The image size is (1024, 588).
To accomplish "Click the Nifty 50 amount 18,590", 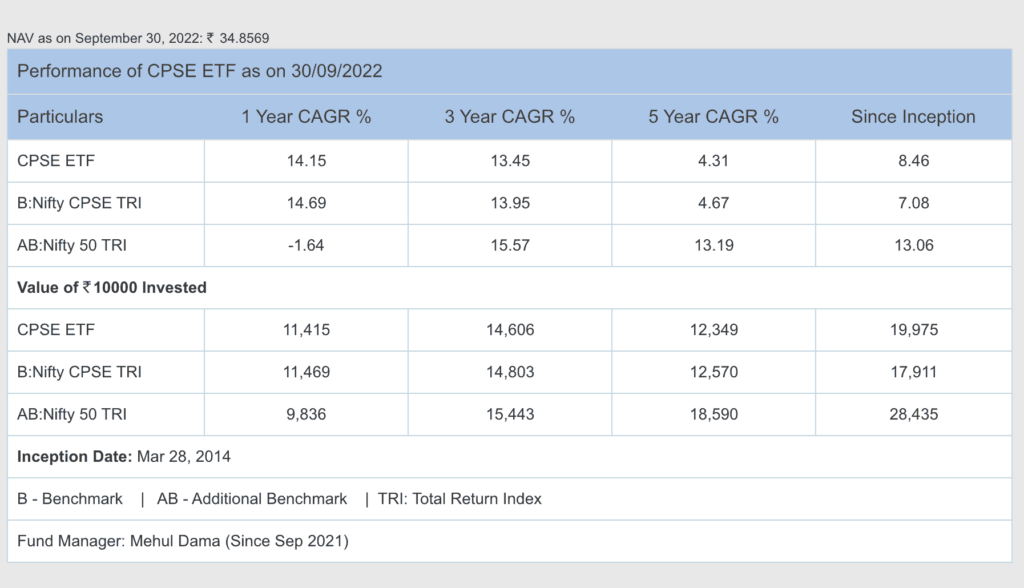I will (714, 414).
